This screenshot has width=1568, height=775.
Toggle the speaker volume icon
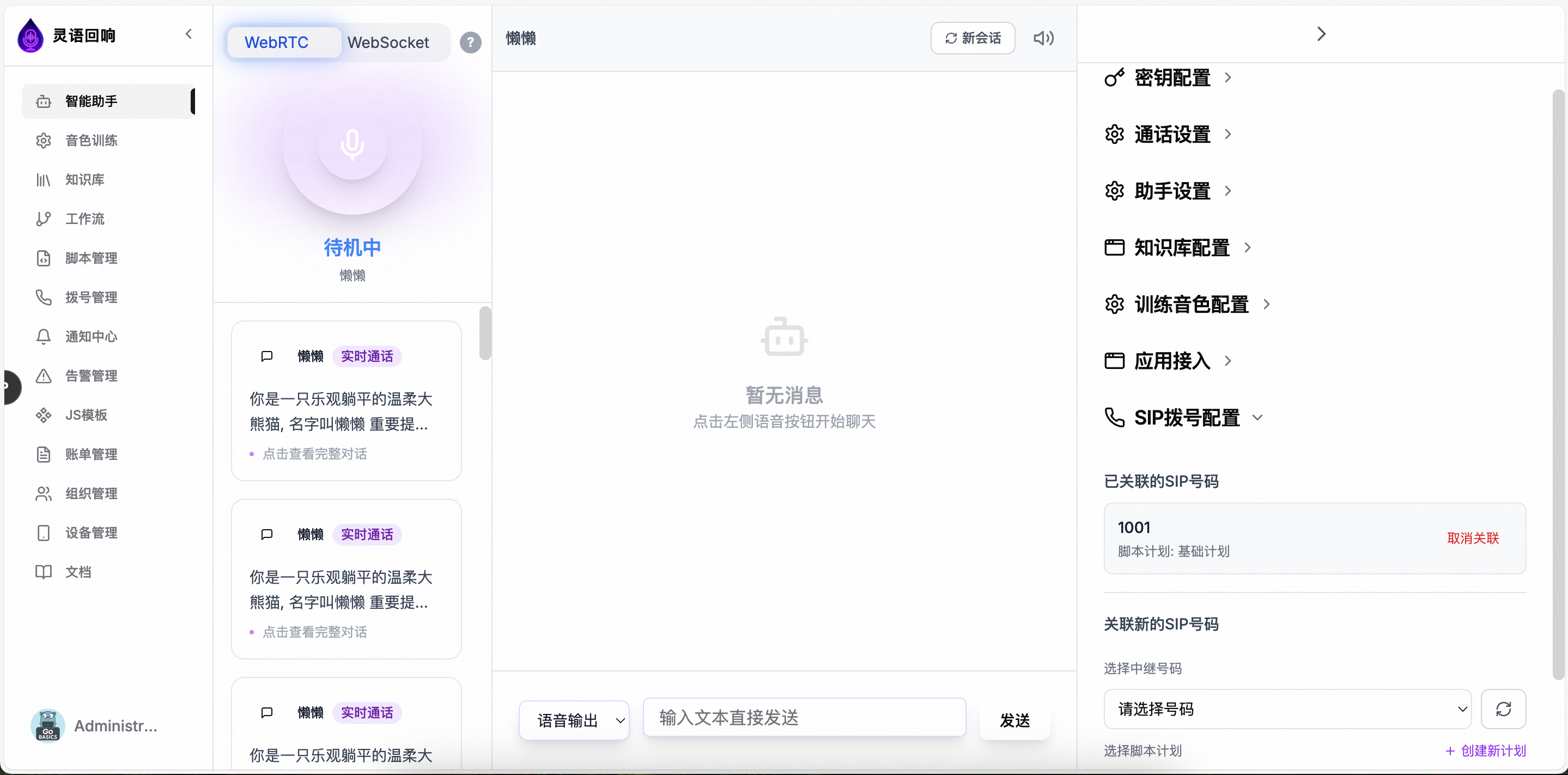[x=1043, y=38]
